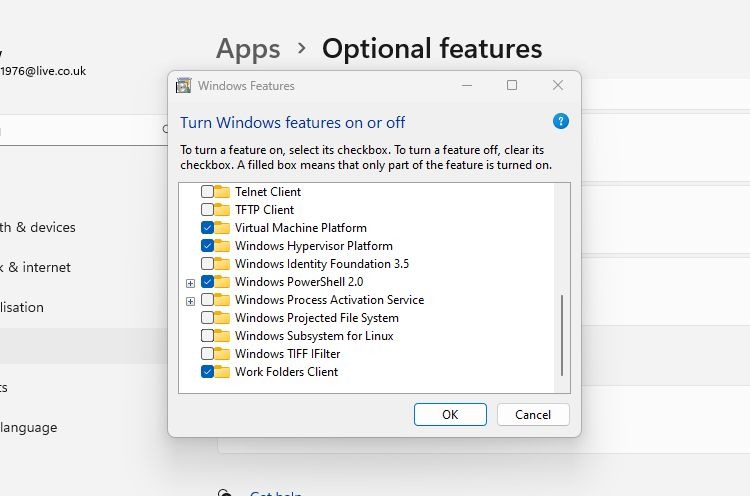
Task: Tick the Windows Identity Foundation 3.5 checkbox
Action: [207, 264]
